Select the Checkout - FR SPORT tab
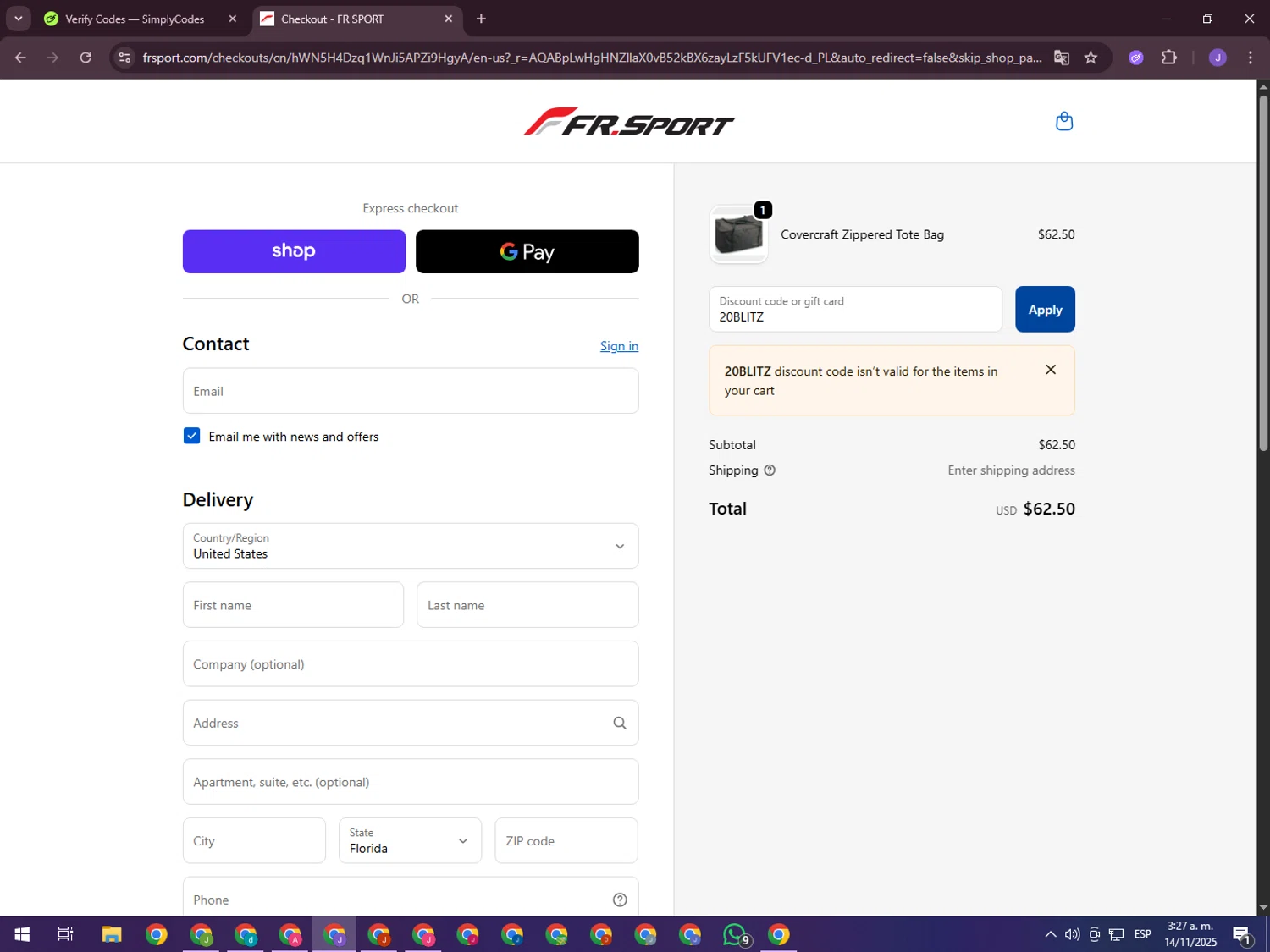Viewport: 1270px width, 952px height. (357, 19)
